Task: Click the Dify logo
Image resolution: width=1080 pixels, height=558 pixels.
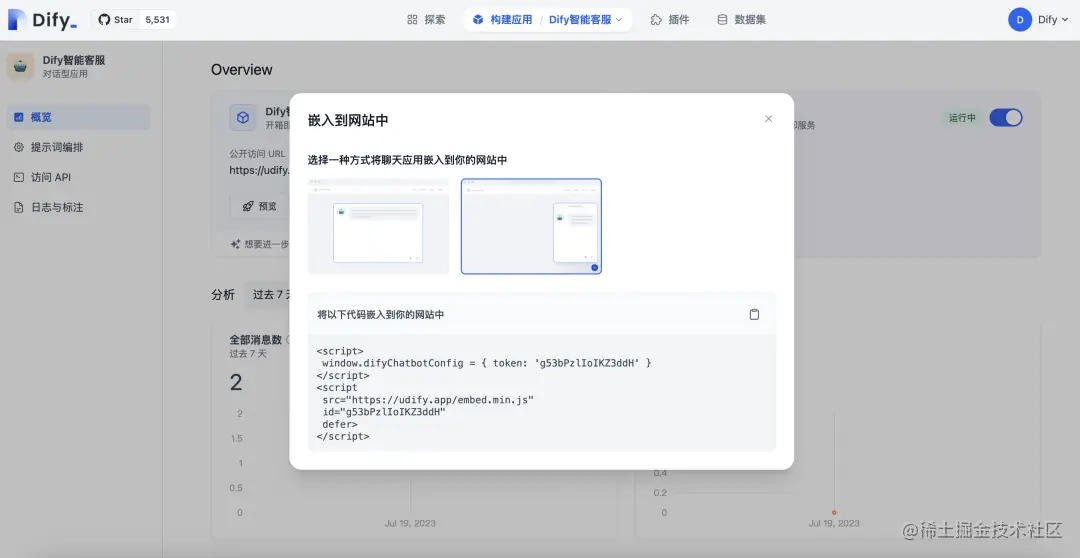Action: pos(42,19)
